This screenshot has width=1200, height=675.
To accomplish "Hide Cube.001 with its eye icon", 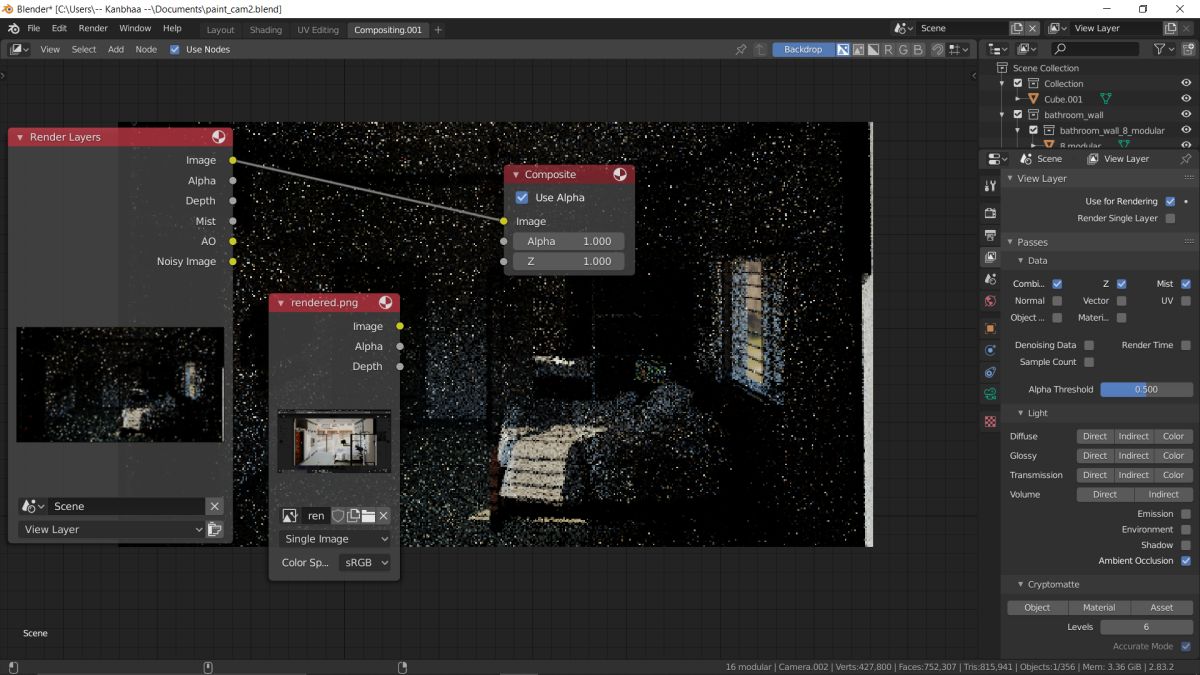I will click(x=1186, y=99).
